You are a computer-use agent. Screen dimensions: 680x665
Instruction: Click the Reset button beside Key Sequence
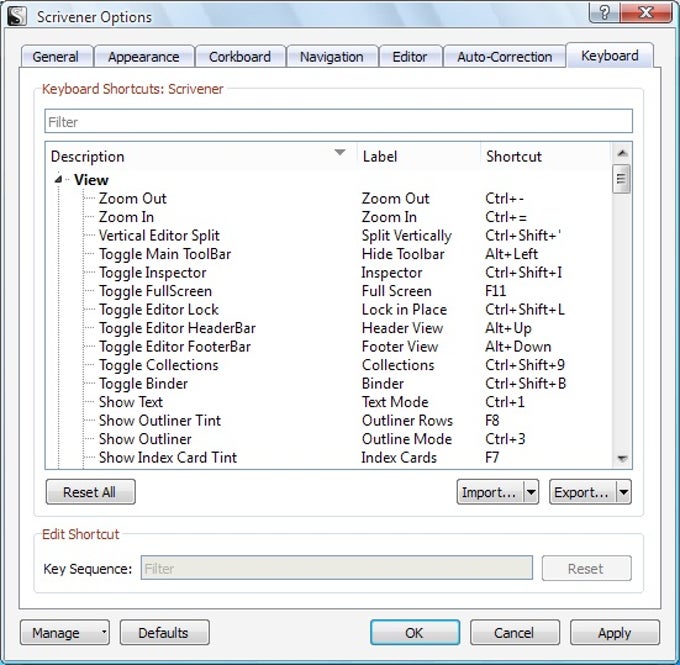[x=586, y=568]
